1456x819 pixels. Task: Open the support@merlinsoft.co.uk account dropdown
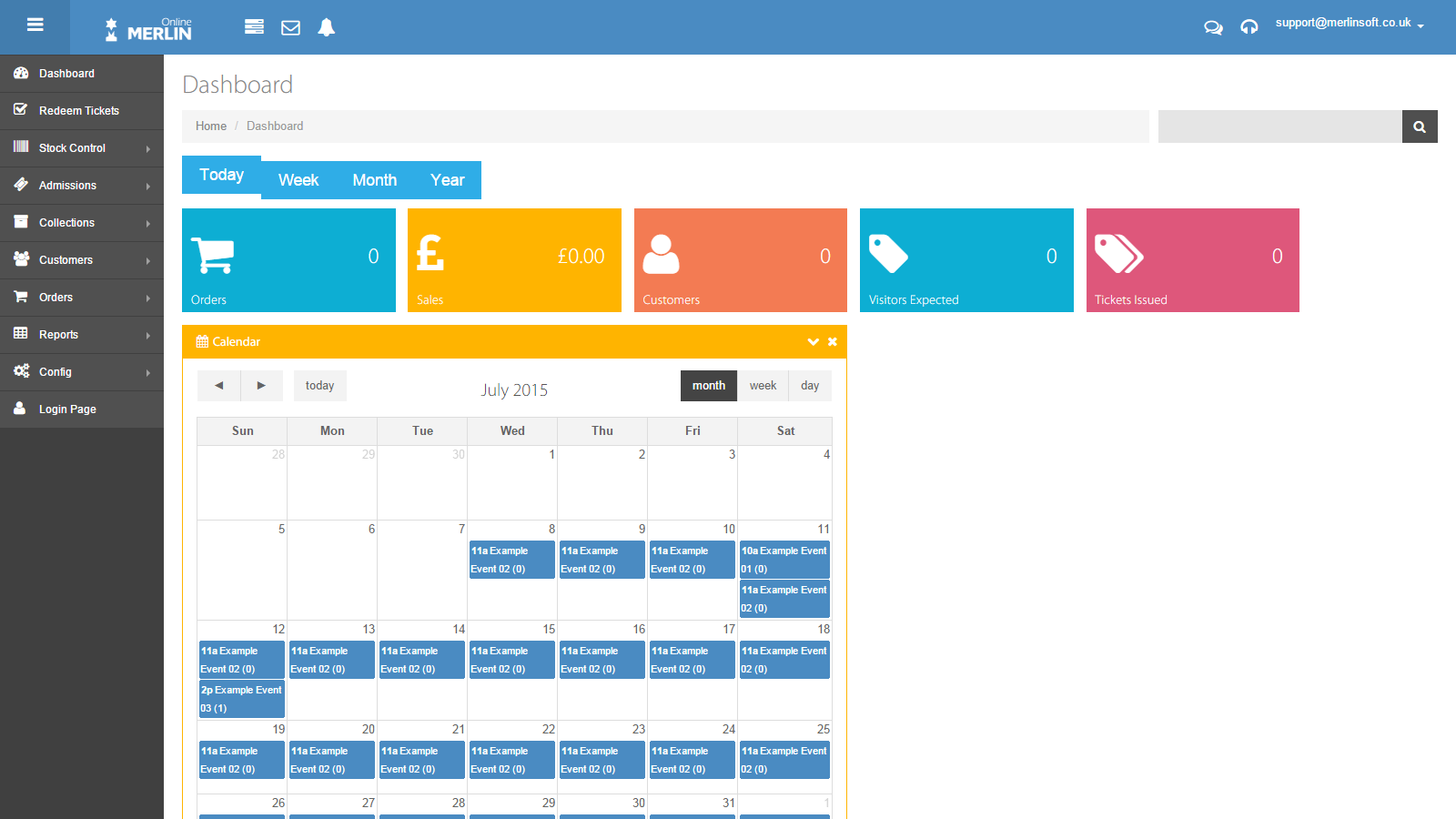point(1350,24)
